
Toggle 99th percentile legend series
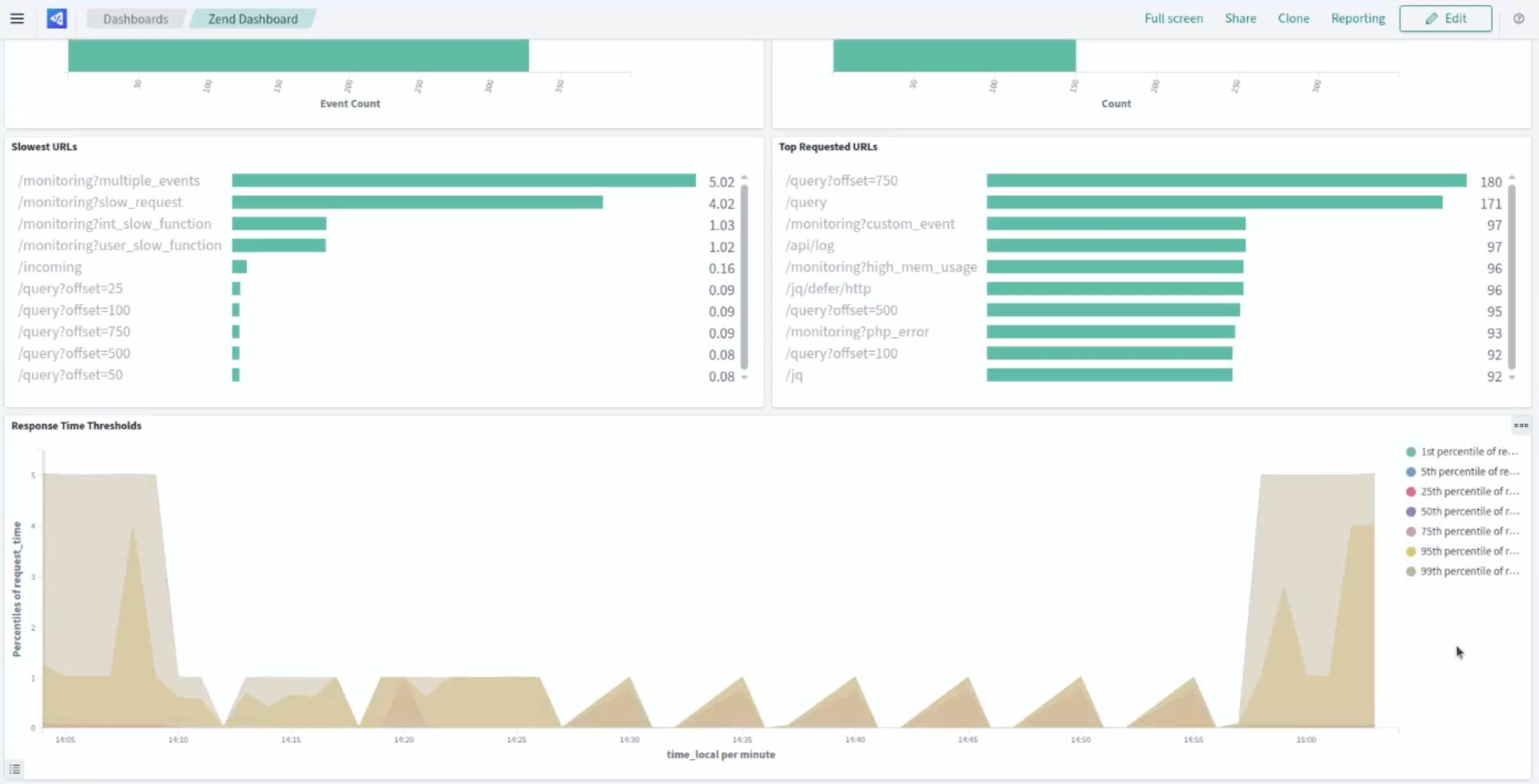tap(1469, 571)
